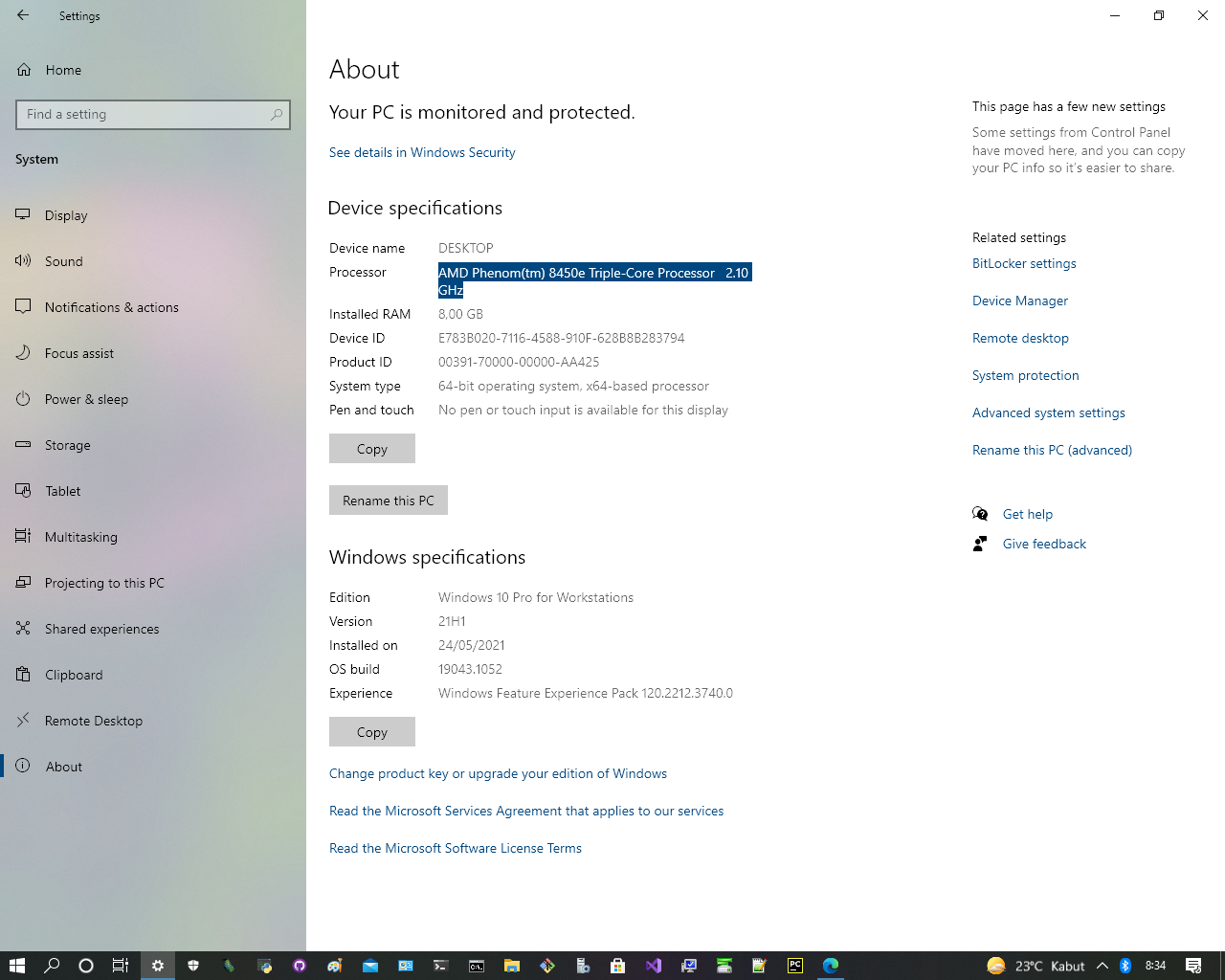Open System protection link
The width and height of the screenshot is (1225, 980).
click(1026, 375)
